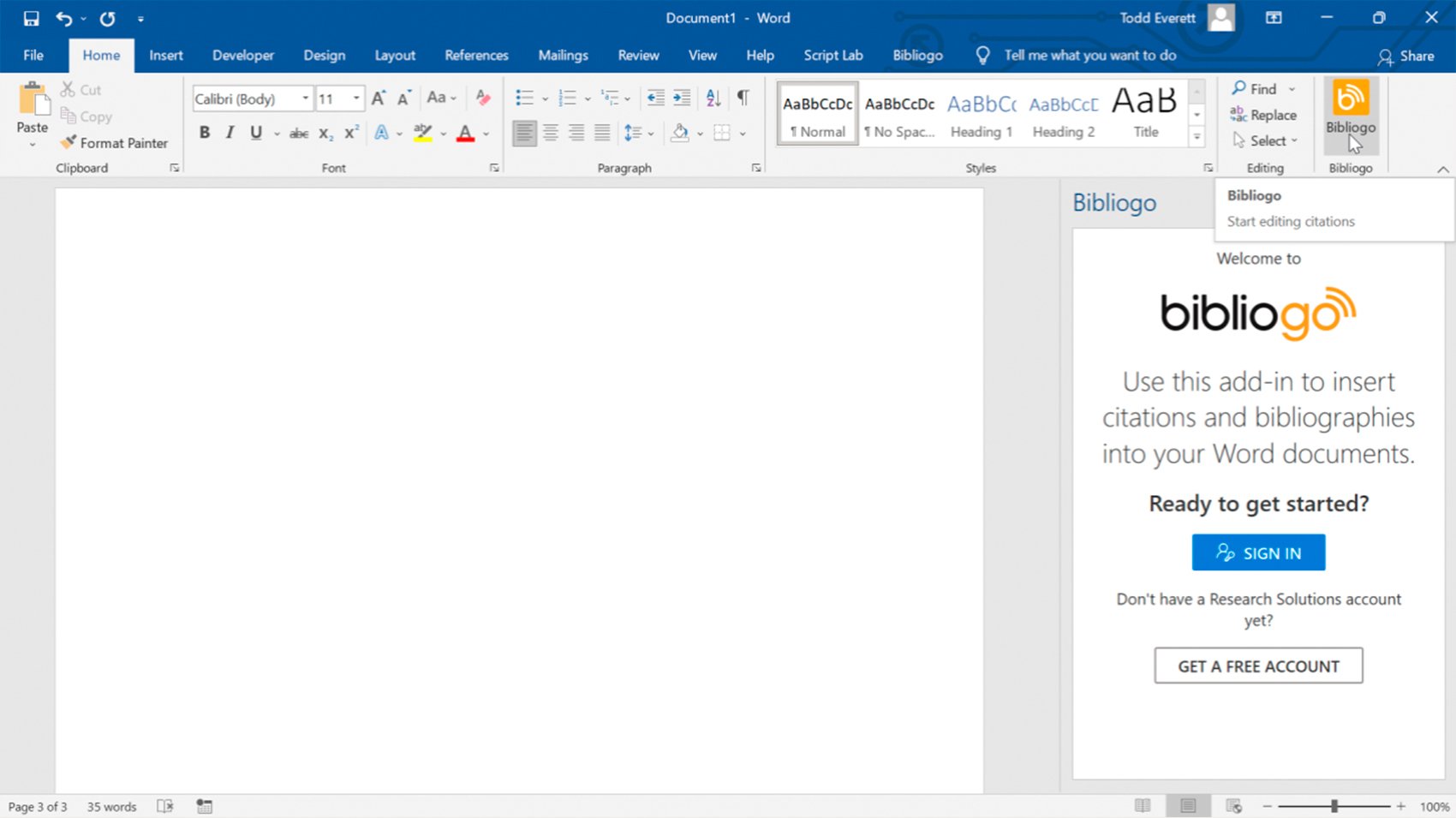1456x818 pixels.
Task: Click spelling proofing icon in status bar
Action: [x=166, y=806]
